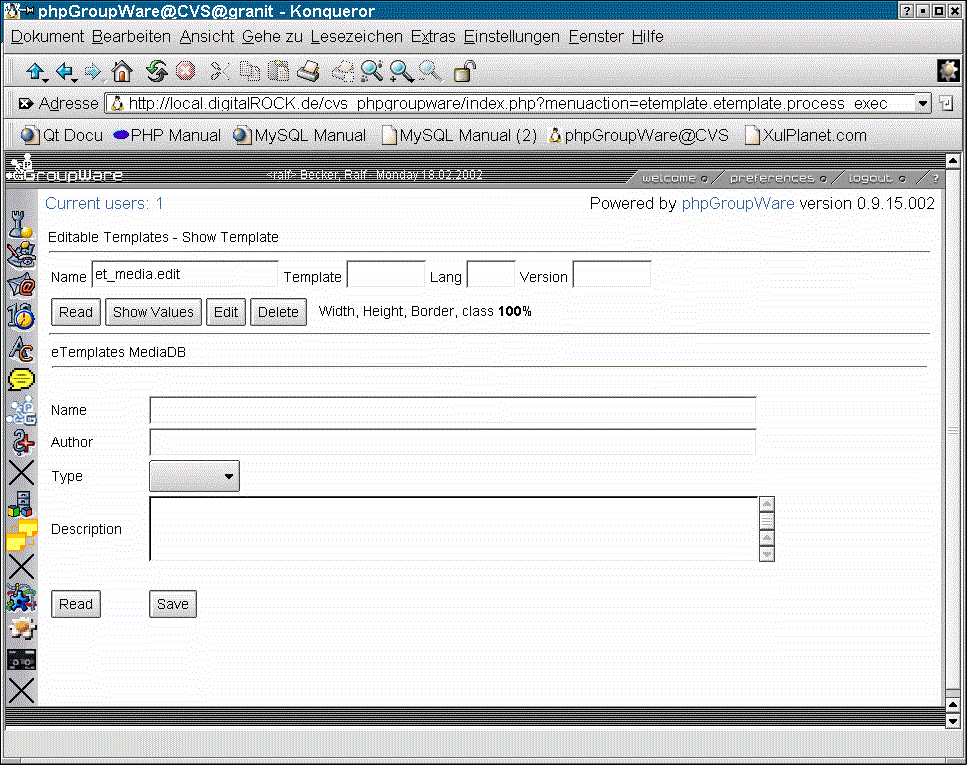The width and height of the screenshot is (967, 765).
Task: Click Read button next to Show Values
Action: coord(76,312)
